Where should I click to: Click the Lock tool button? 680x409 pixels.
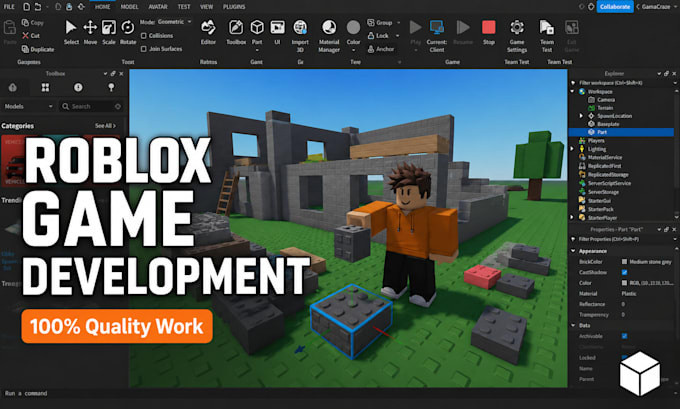click(x=378, y=36)
